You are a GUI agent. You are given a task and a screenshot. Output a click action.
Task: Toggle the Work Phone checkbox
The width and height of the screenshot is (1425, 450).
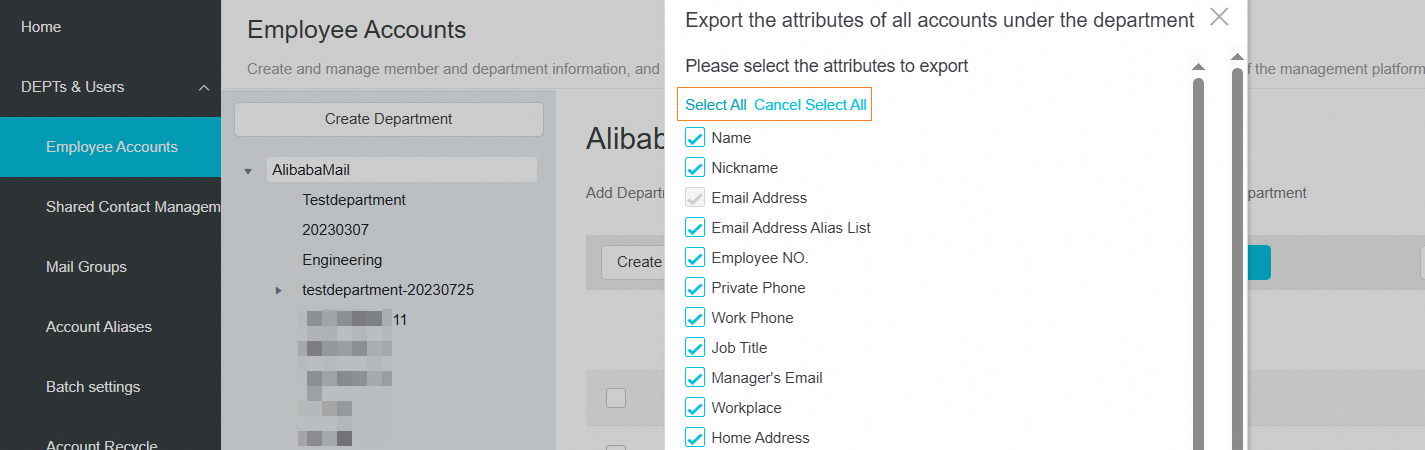tap(695, 318)
